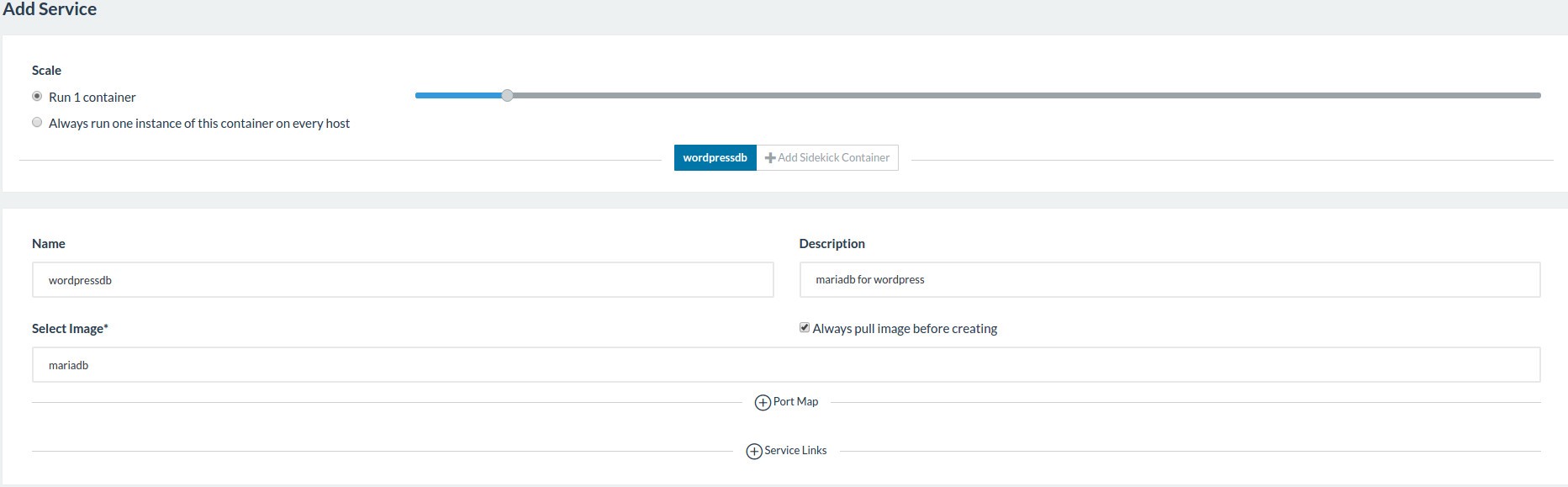Screen dimensions: 1568x487
Task: Expand the Service Links section label
Action: (795, 451)
